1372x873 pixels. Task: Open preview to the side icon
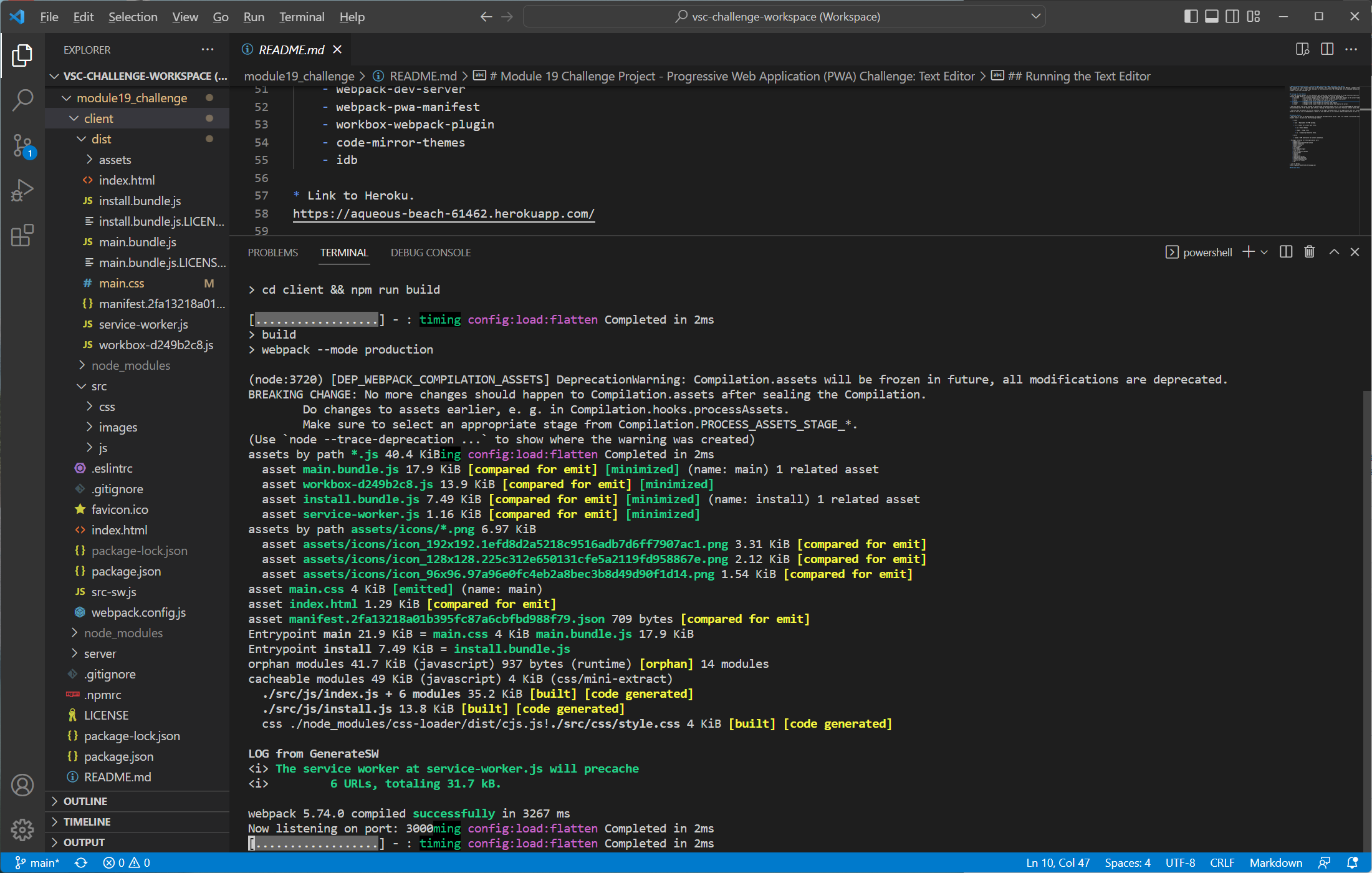[1302, 49]
